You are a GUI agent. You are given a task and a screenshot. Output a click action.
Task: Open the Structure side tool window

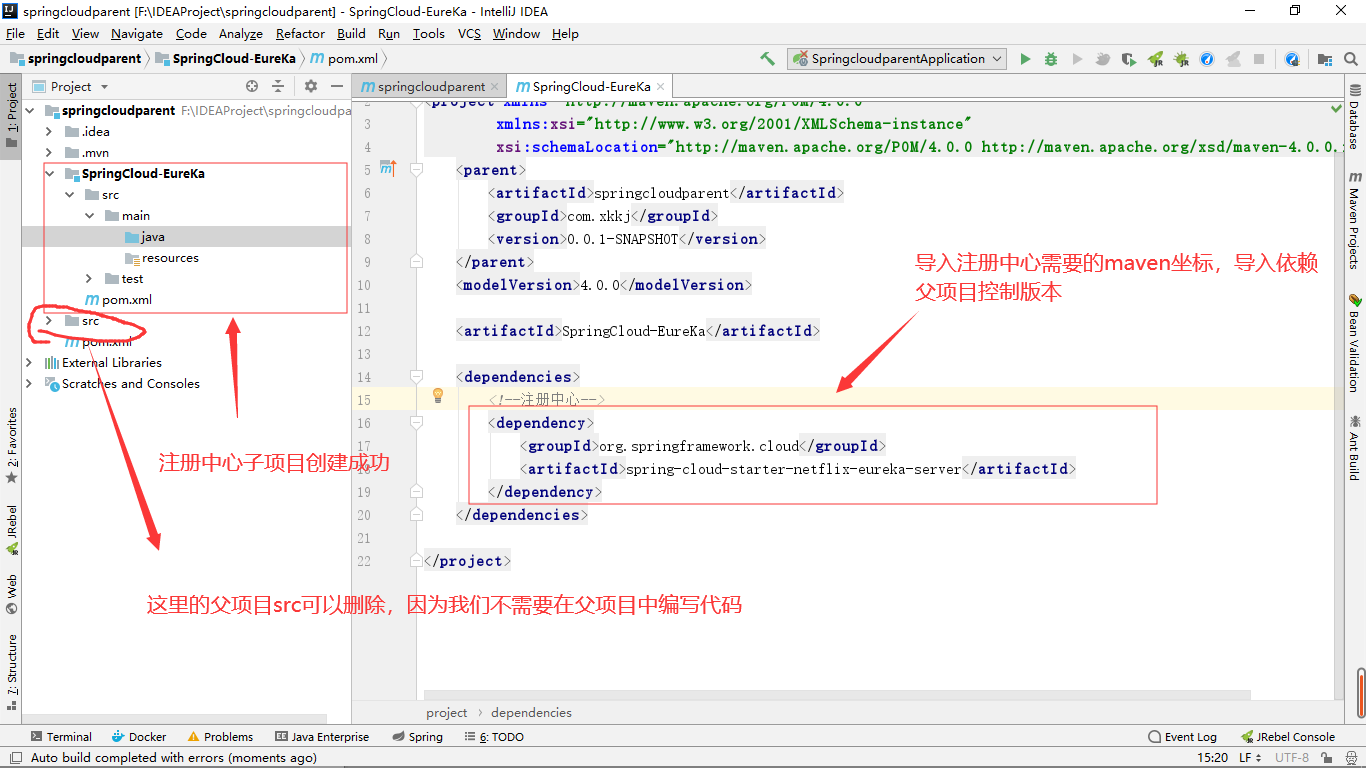[x=12, y=671]
